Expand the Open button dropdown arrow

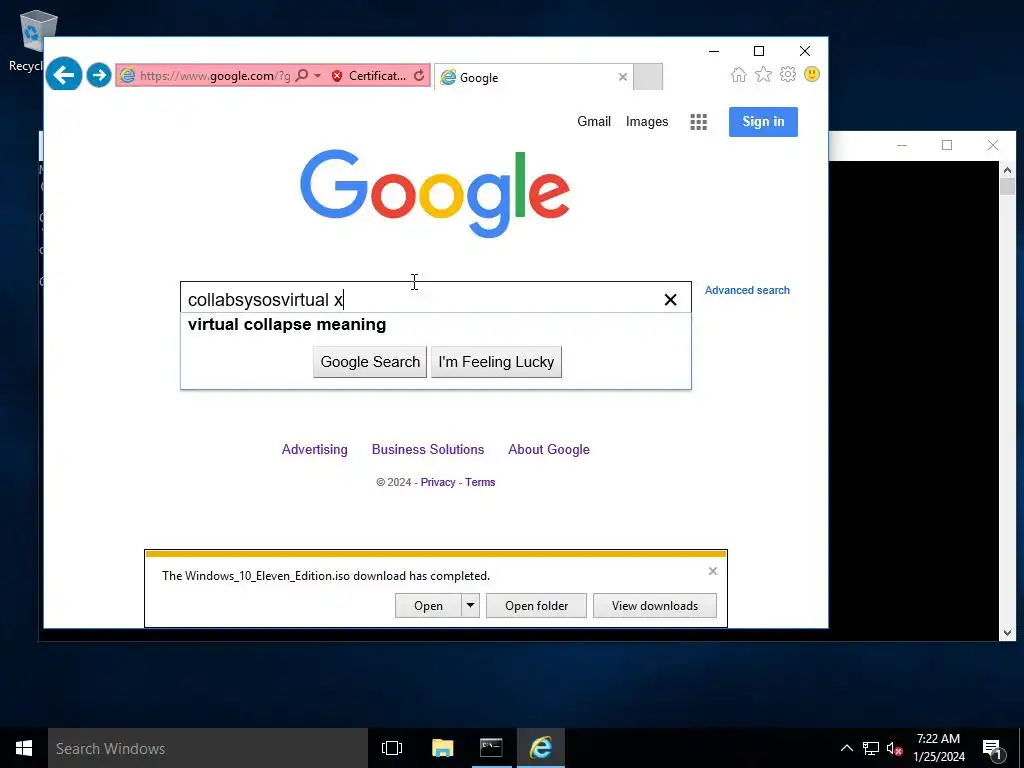coord(470,605)
